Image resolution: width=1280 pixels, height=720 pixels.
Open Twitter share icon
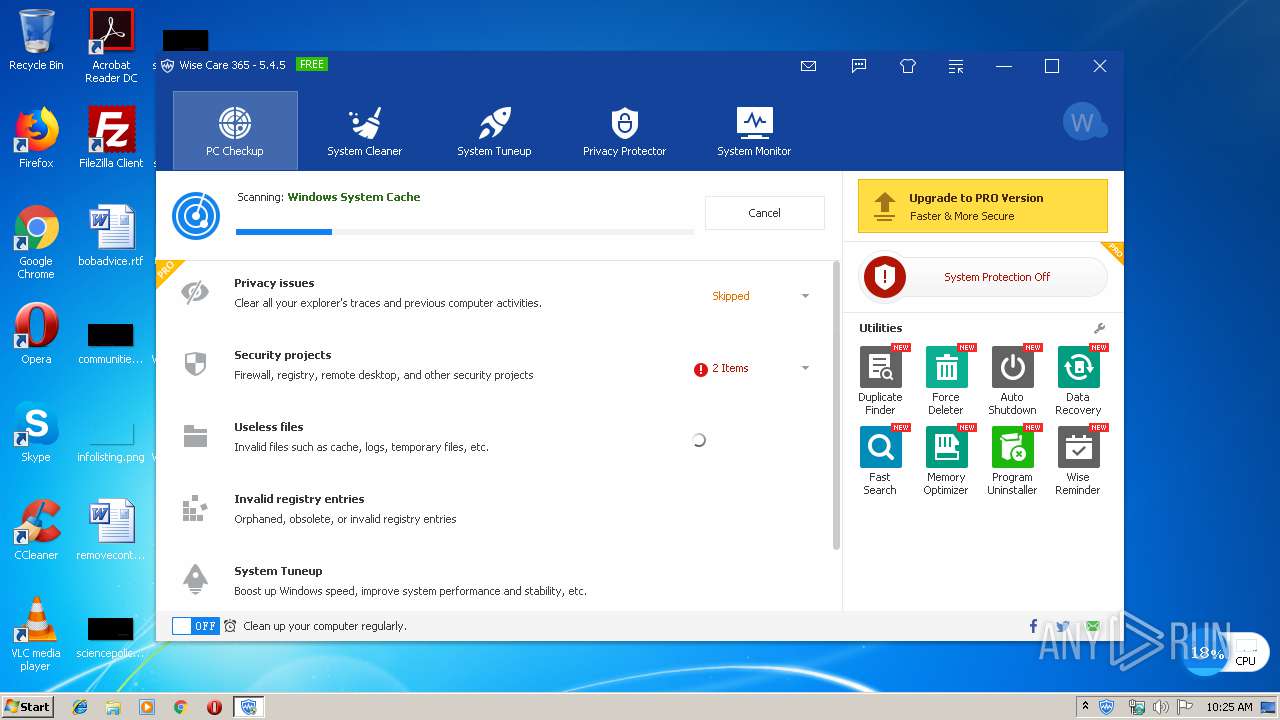[x=1062, y=626]
